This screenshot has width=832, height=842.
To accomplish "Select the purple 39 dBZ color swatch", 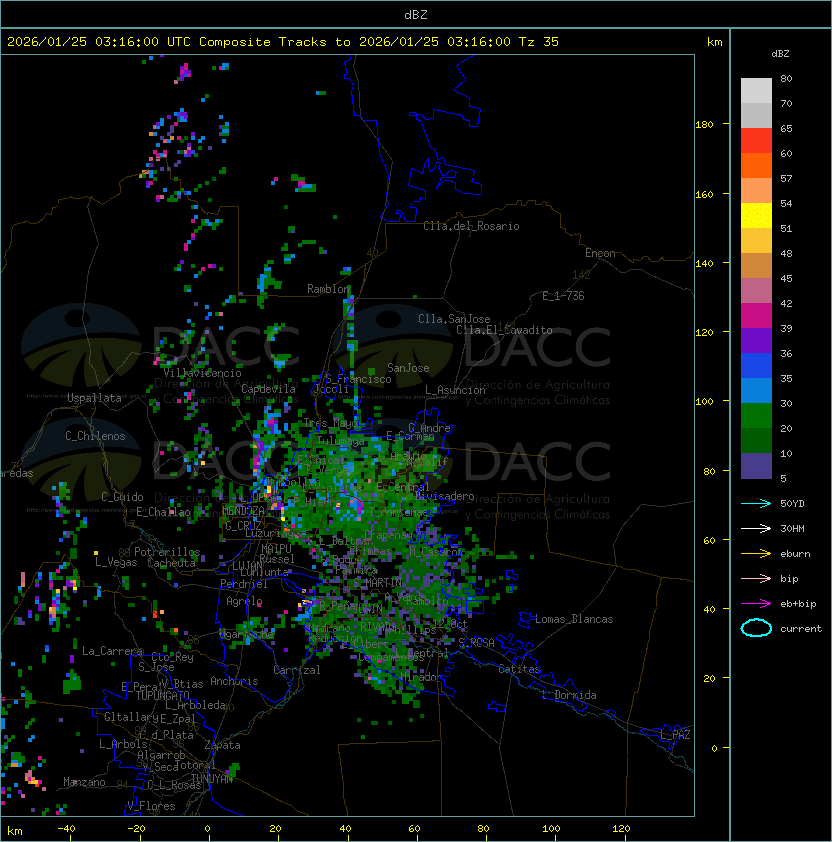I will [756, 340].
